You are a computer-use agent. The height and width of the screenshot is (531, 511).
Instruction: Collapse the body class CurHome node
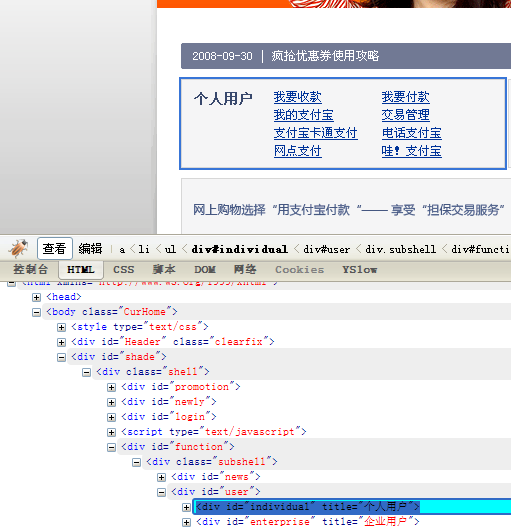click(36, 312)
